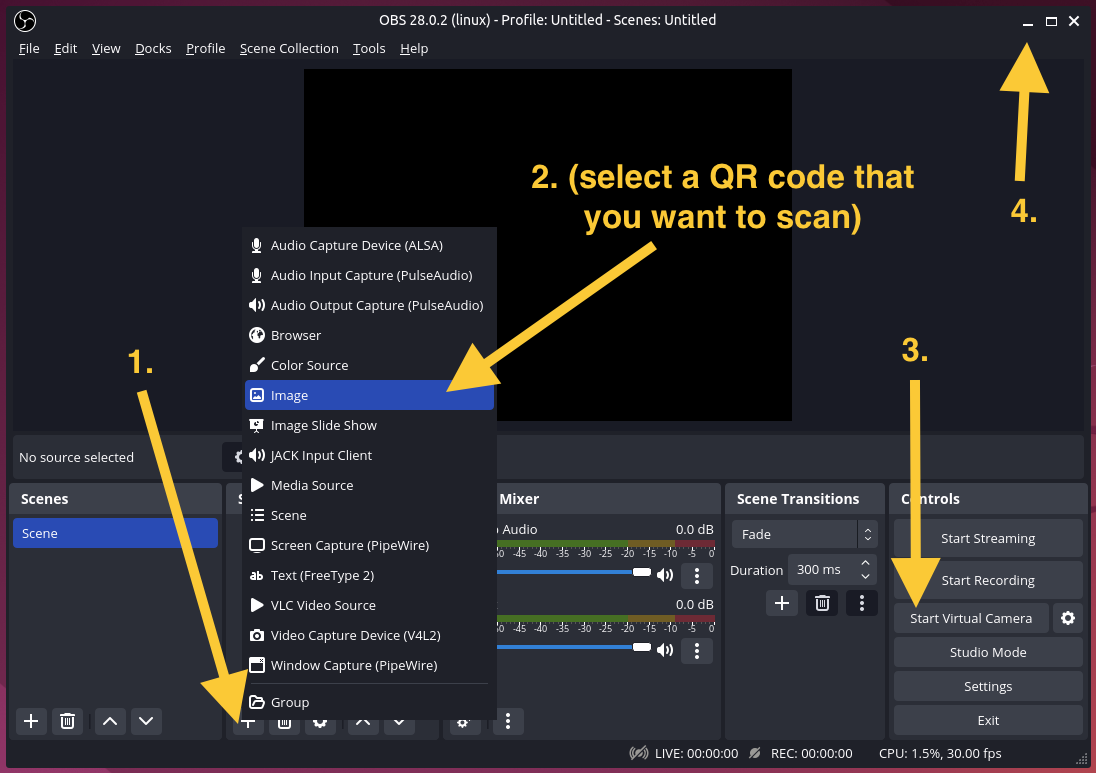Image resolution: width=1096 pixels, height=773 pixels.
Task: Choose Scene in the add-source menu
Action: tap(369, 516)
